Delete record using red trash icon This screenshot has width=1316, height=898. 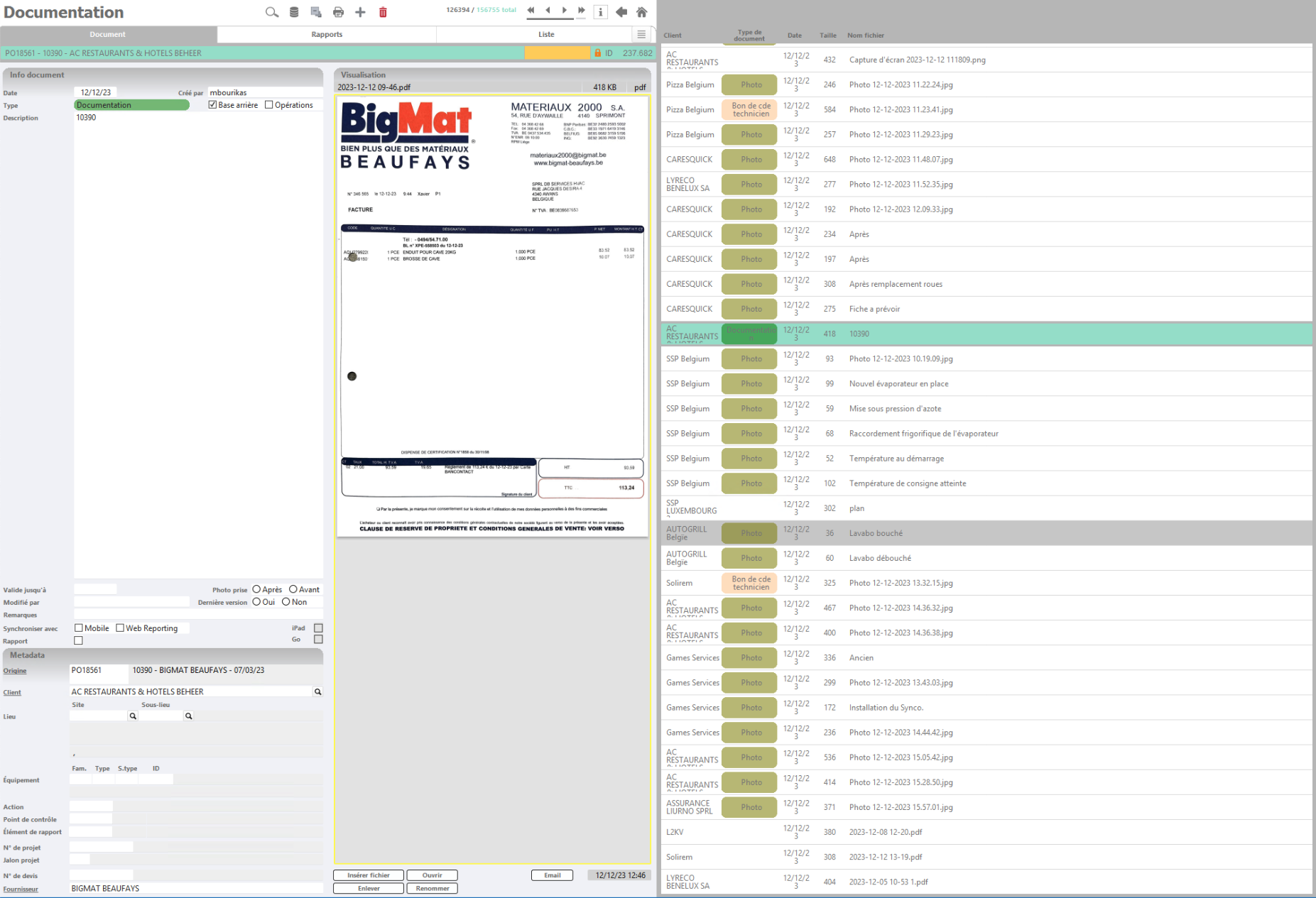coord(383,12)
